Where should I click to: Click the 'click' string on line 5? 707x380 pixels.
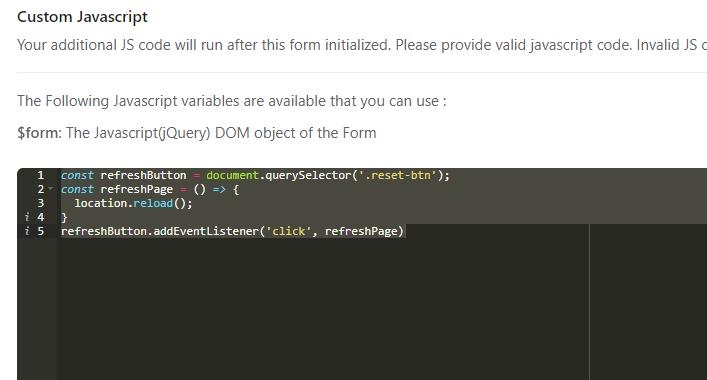coord(289,231)
